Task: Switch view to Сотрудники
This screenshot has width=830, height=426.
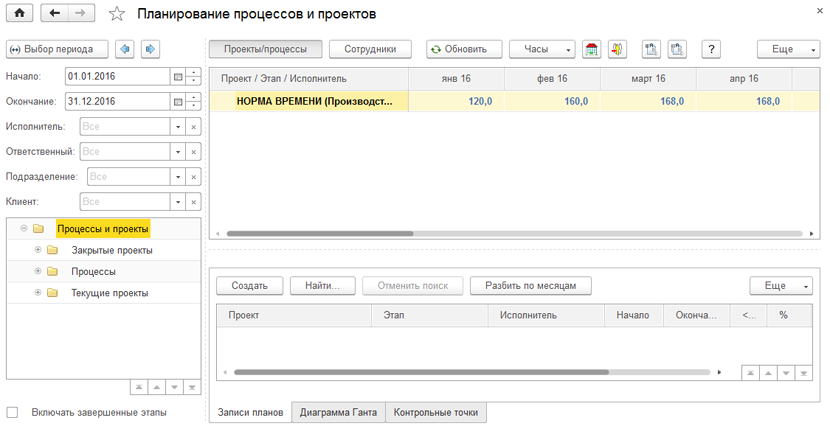Action: tap(370, 49)
